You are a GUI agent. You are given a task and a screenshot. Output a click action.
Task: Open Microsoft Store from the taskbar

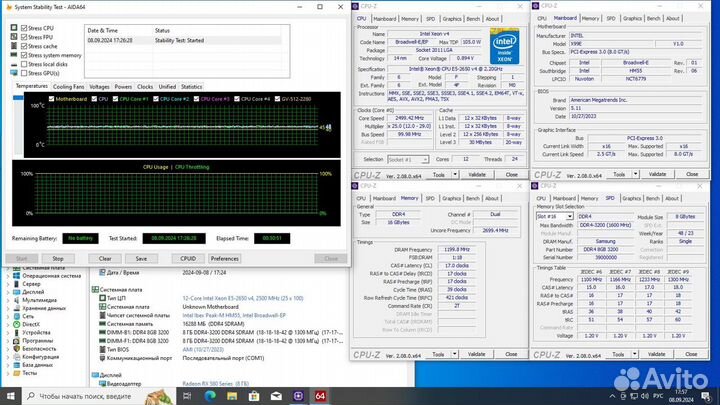point(254,396)
